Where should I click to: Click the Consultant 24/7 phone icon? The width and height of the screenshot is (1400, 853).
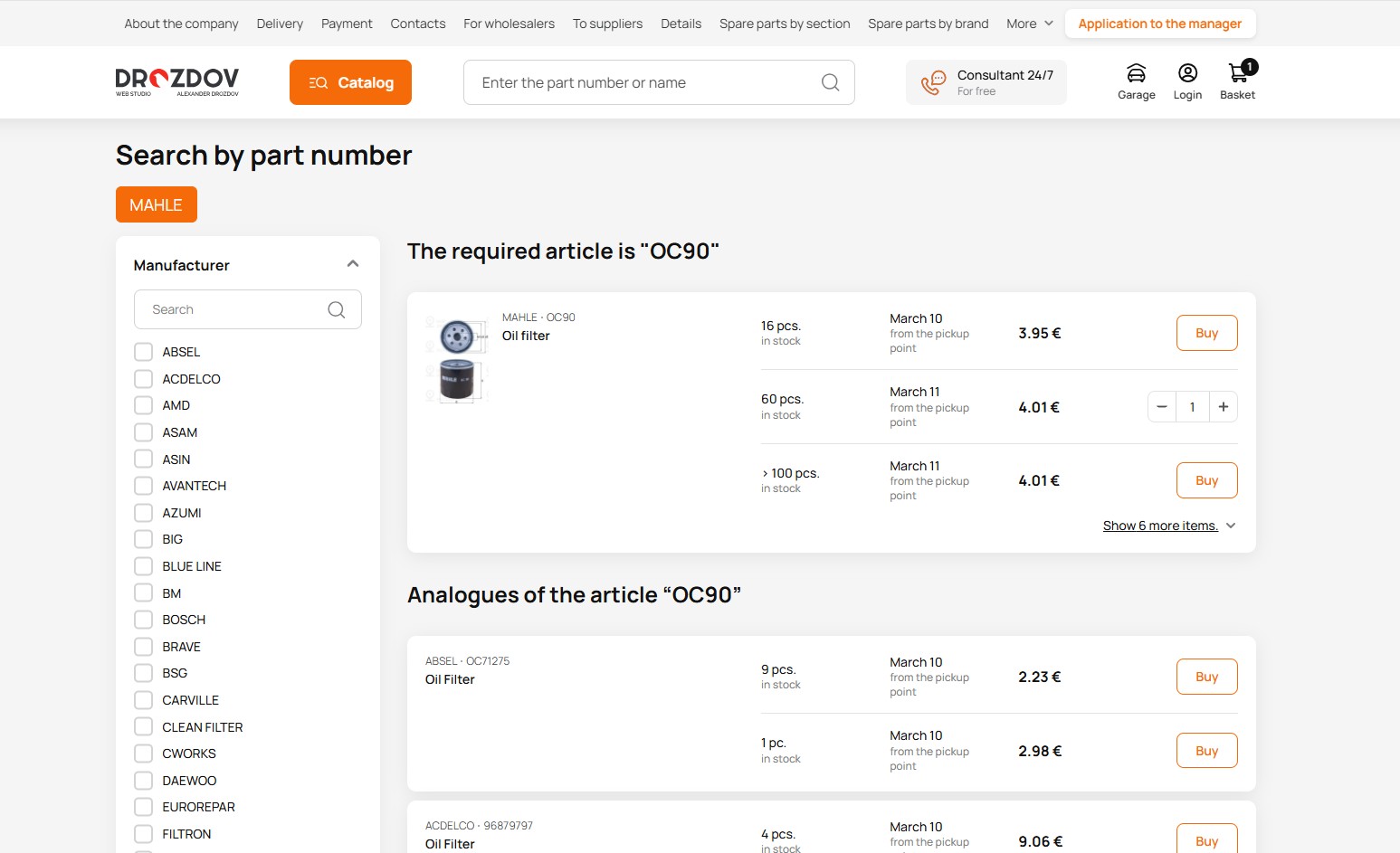[x=933, y=83]
